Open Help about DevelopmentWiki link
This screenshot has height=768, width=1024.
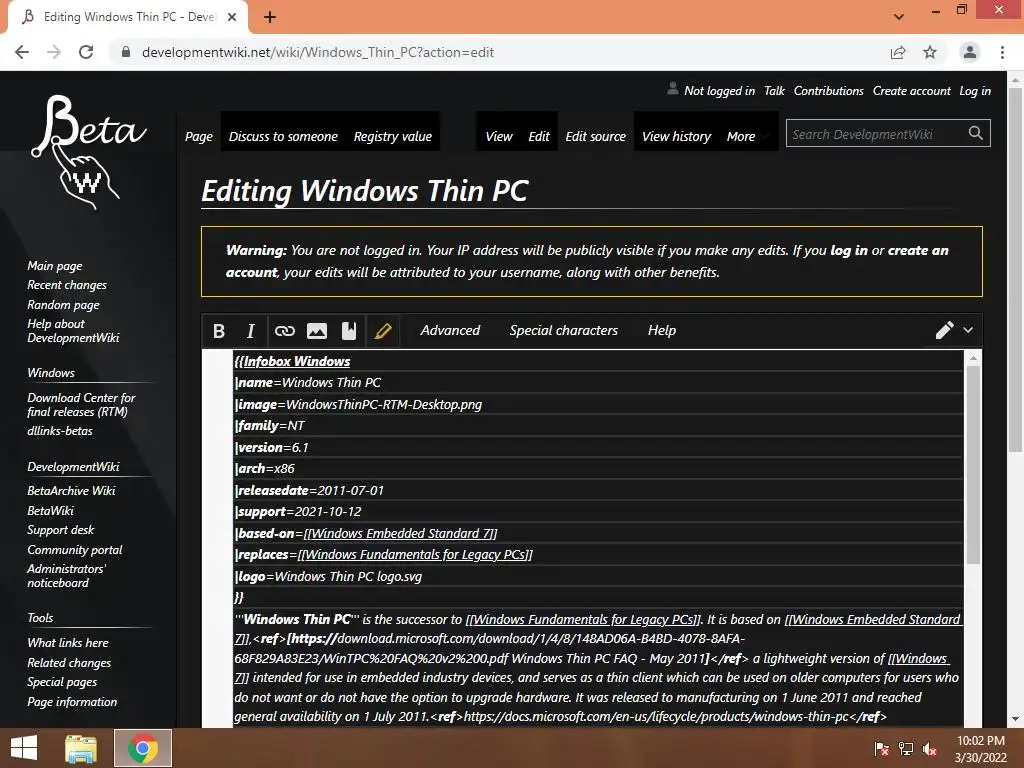73,330
